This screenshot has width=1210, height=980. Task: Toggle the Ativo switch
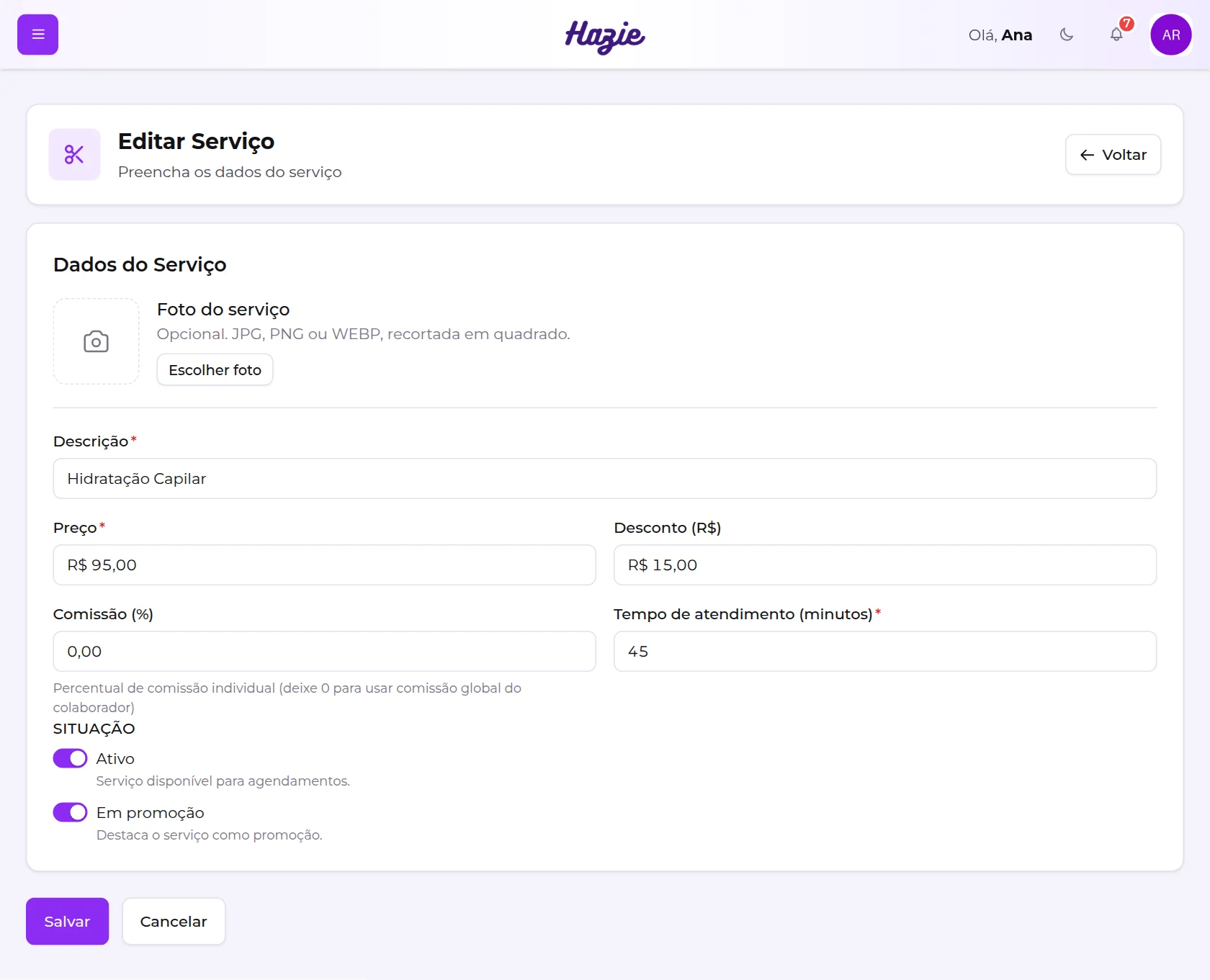point(70,758)
